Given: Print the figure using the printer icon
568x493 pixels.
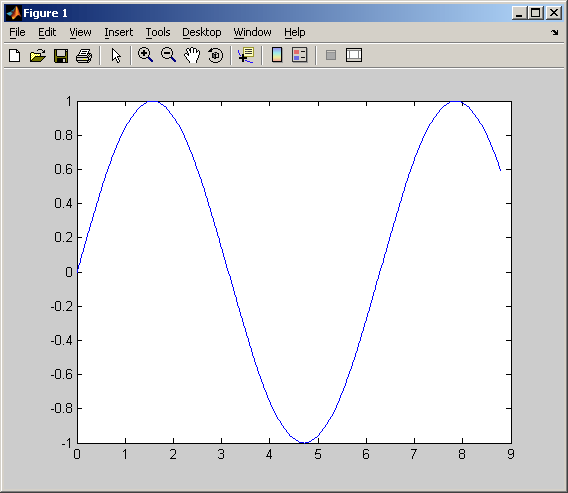Looking at the screenshot, I should [x=84, y=56].
